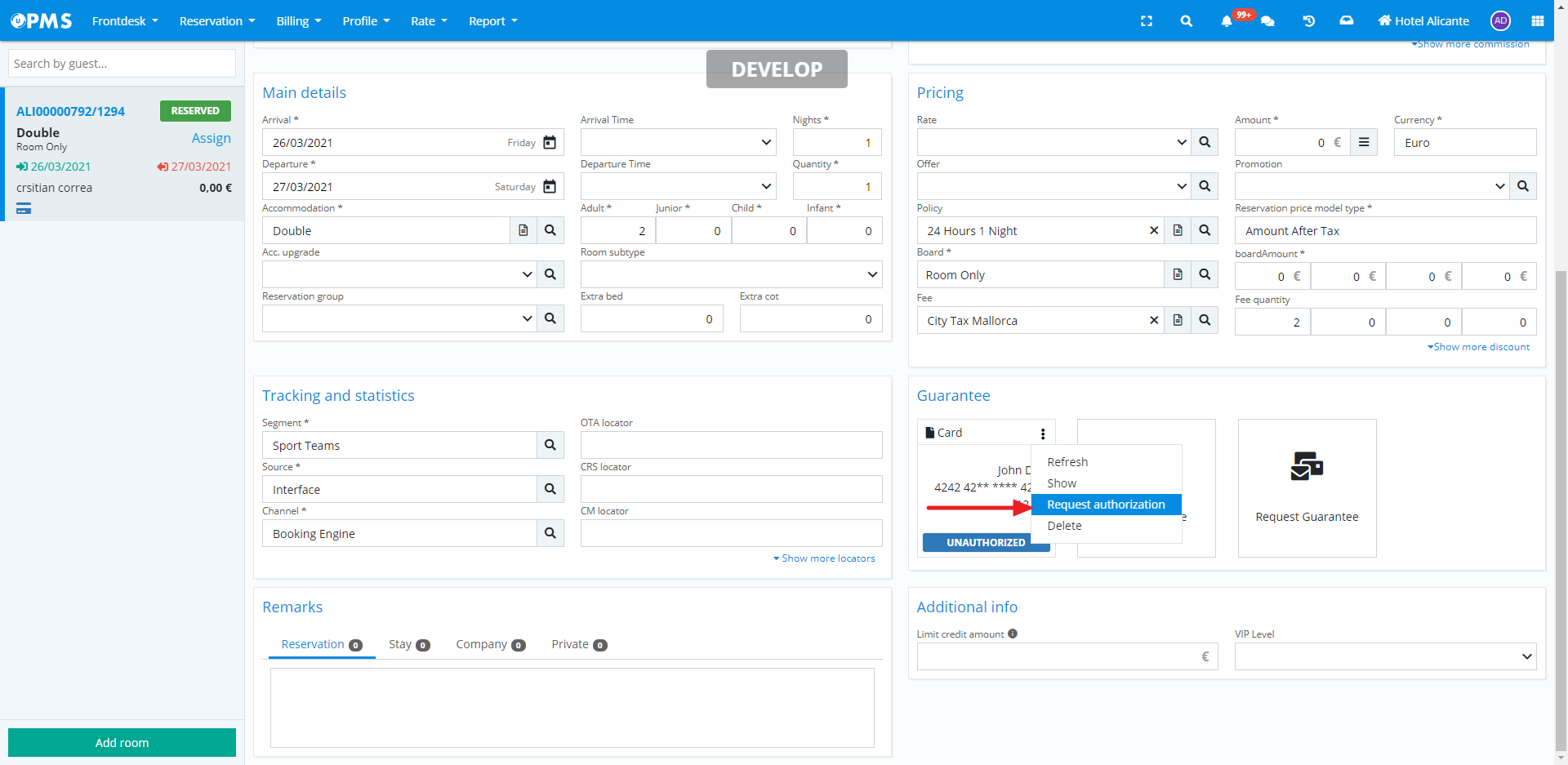
Task: Open the Billing menu
Action: click(x=298, y=21)
